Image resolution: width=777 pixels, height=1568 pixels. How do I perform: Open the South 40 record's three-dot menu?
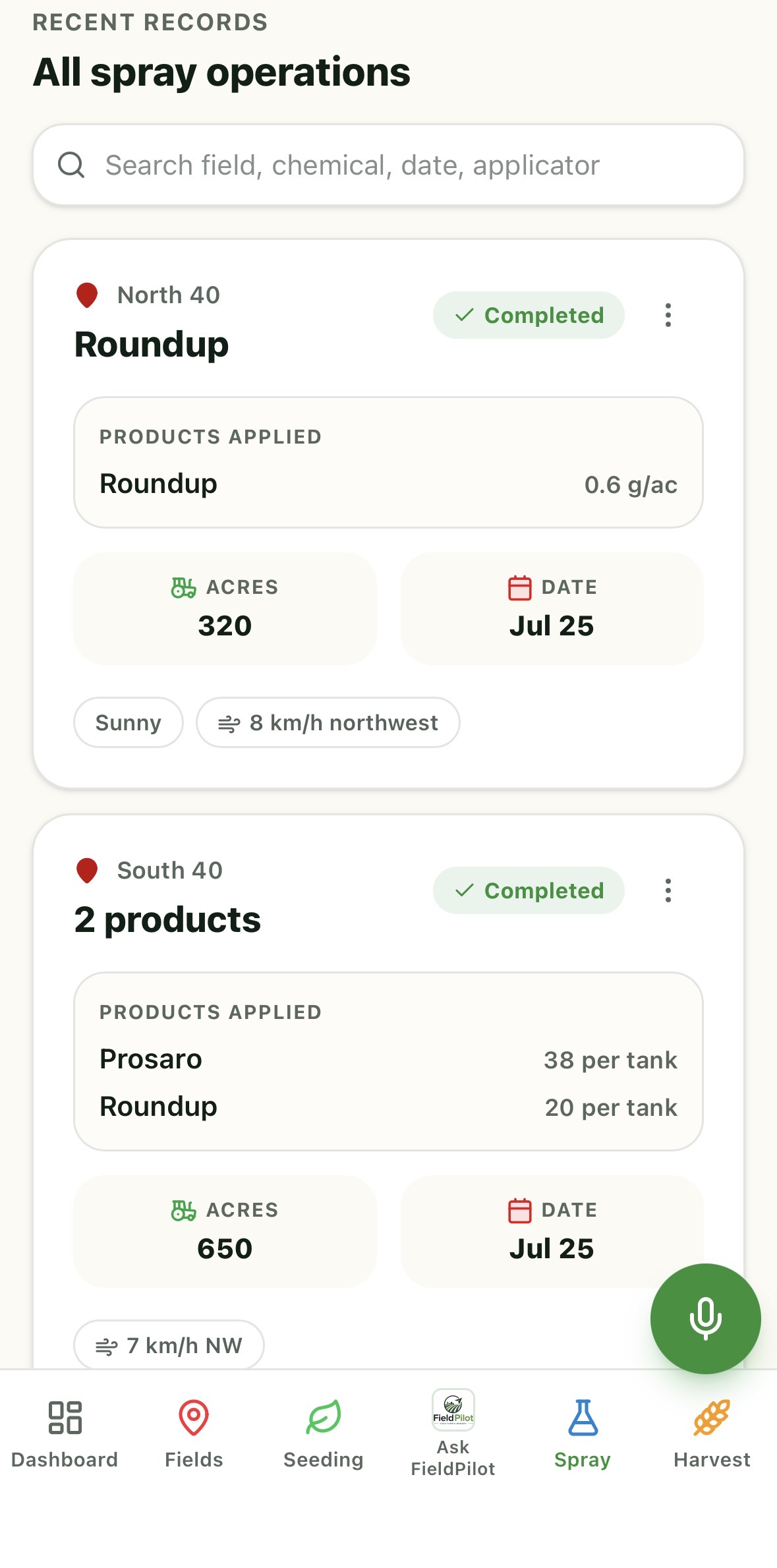[x=668, y=890]
